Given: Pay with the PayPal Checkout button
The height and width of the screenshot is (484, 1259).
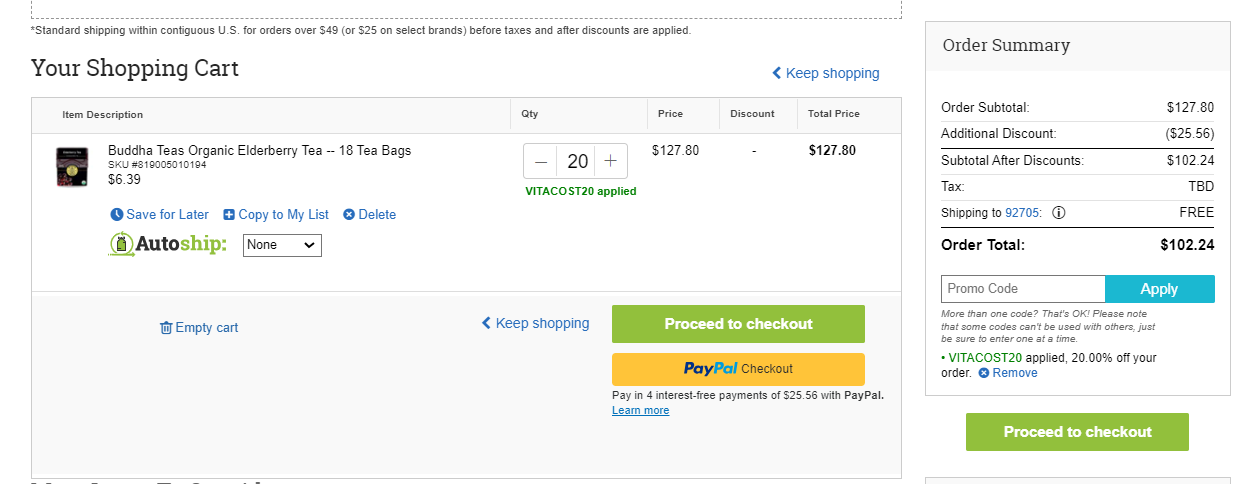Looking at the screenshot, I should 738,369.
